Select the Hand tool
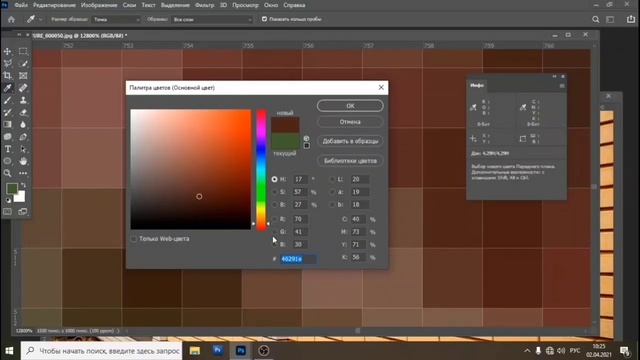Image resolution: width=640 pixels, height=360 pixels. click(23, 161)
